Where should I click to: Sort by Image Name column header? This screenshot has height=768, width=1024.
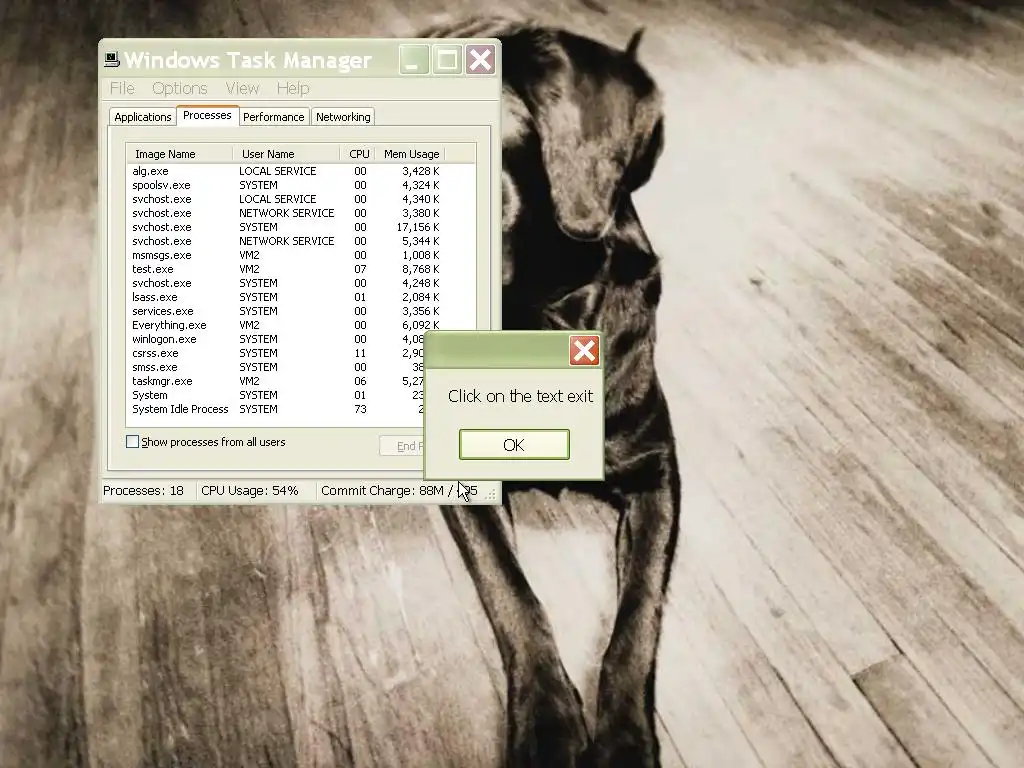click(x=180, y=154)
